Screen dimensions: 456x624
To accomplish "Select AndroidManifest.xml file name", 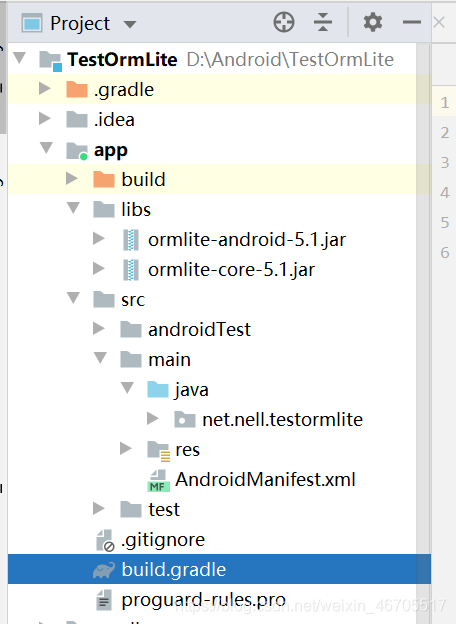I will click(x=265, y=480).
